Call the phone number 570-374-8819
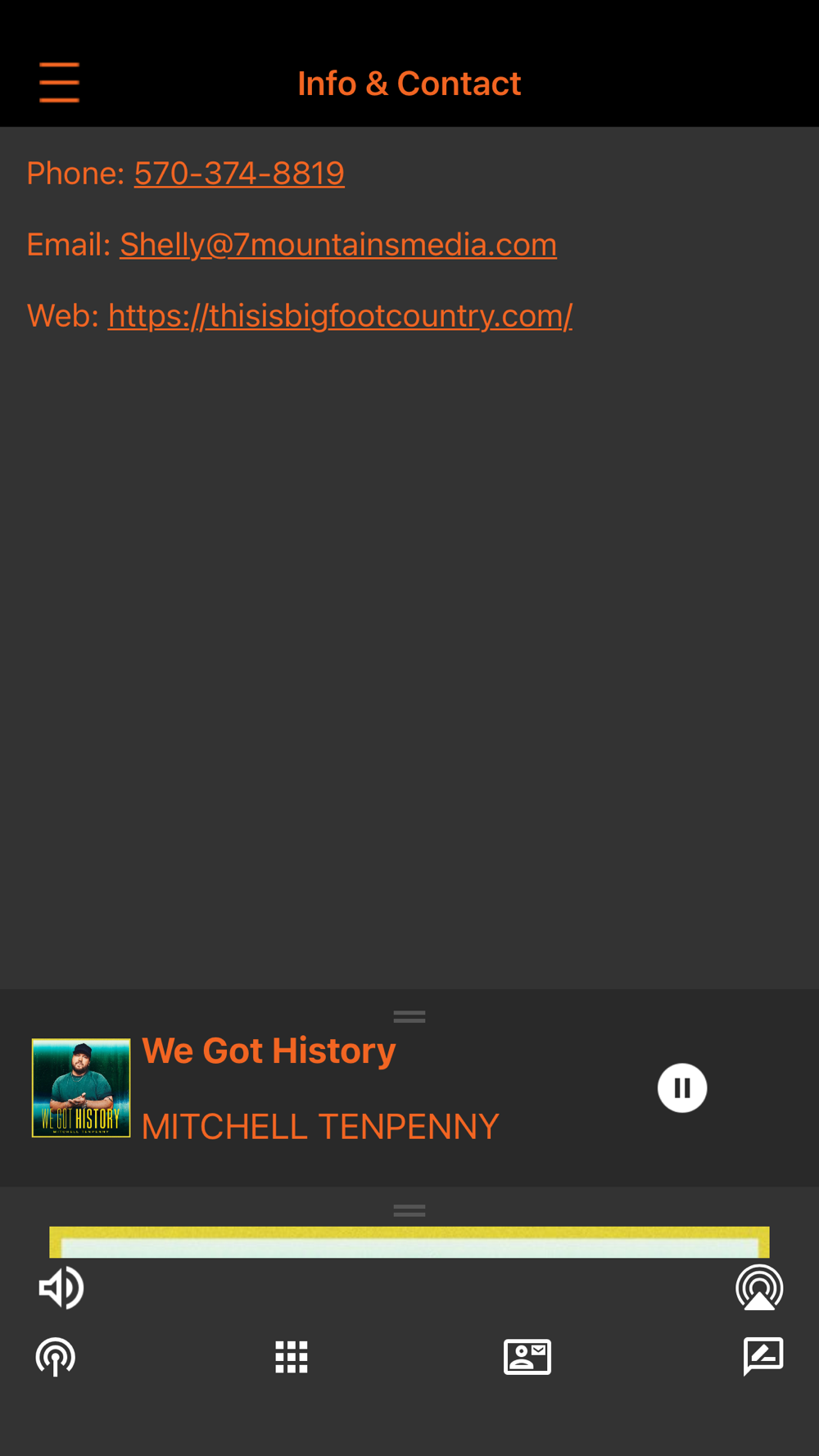819x1456 pixels. pyautogui.click(x=239, y=174)
